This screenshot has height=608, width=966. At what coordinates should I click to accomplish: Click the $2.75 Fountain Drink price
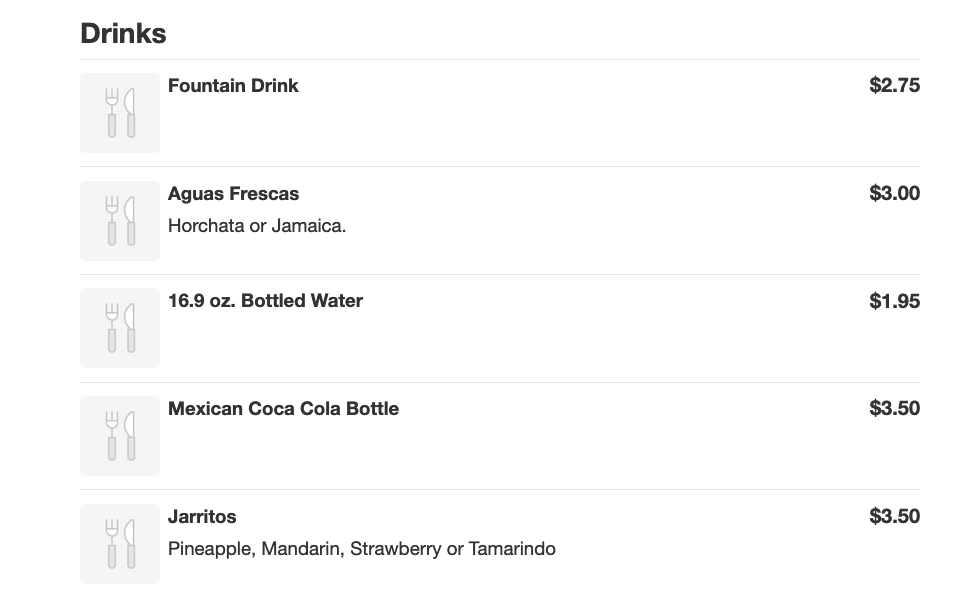click(x=894, y=86)
